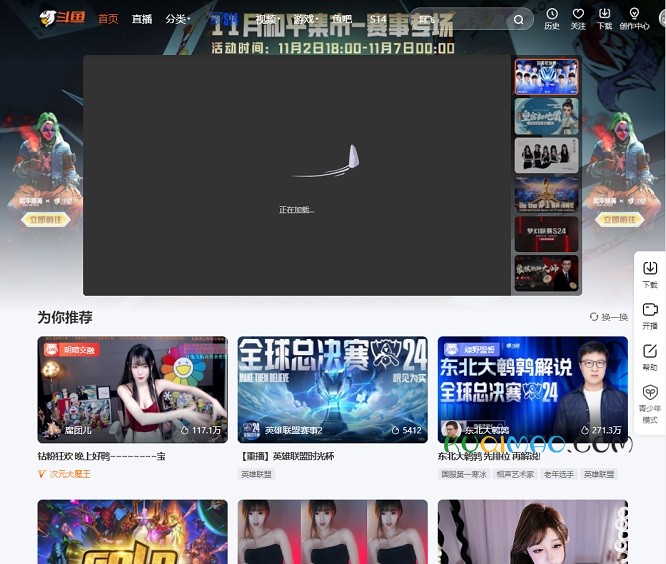Open 钻粉狂欢 晚上好鸭 stream title
Viewport: 666px width, 564px height.
102,457
